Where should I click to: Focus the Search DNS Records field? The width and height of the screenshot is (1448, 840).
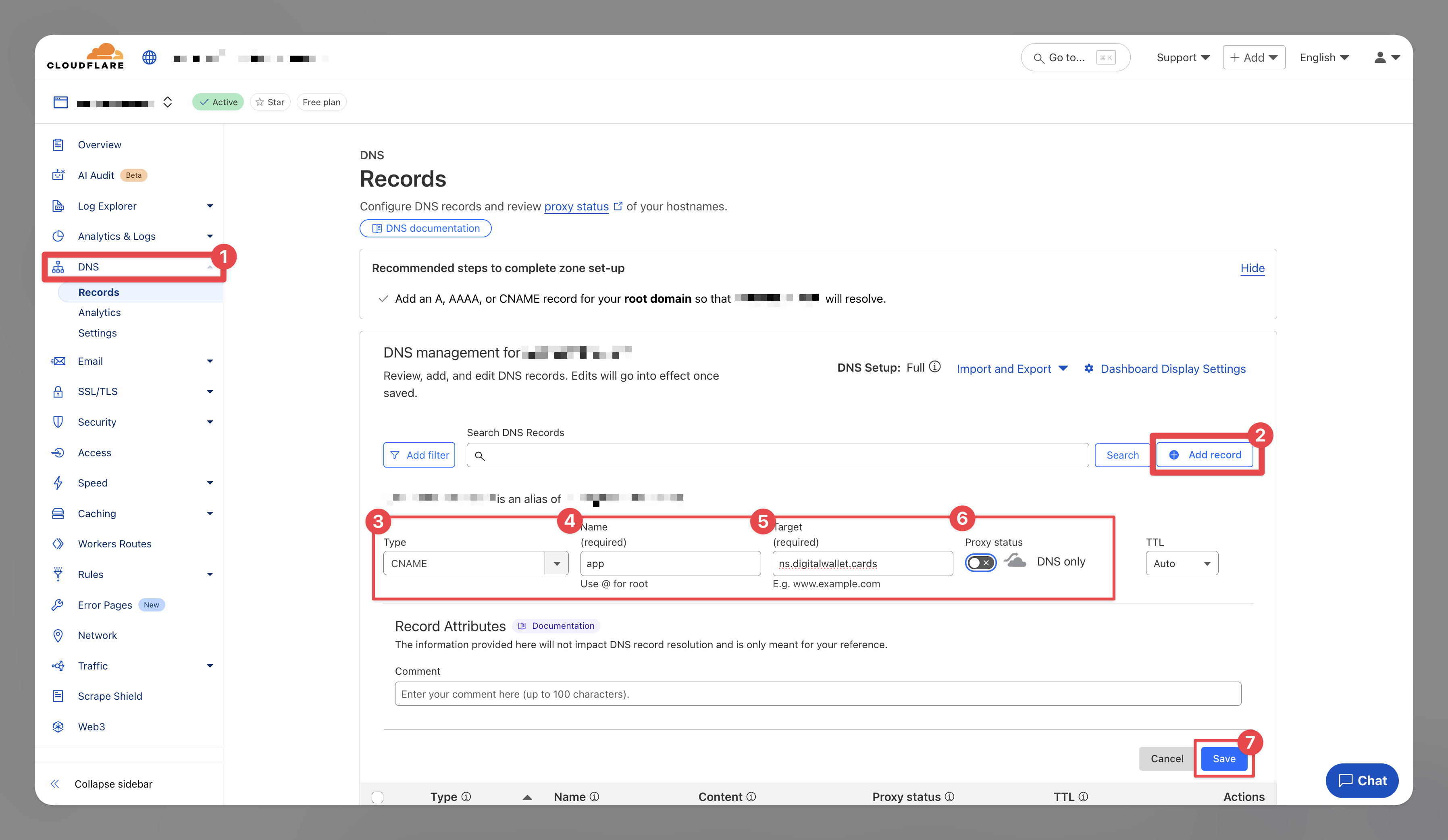(x=778, y=455)
